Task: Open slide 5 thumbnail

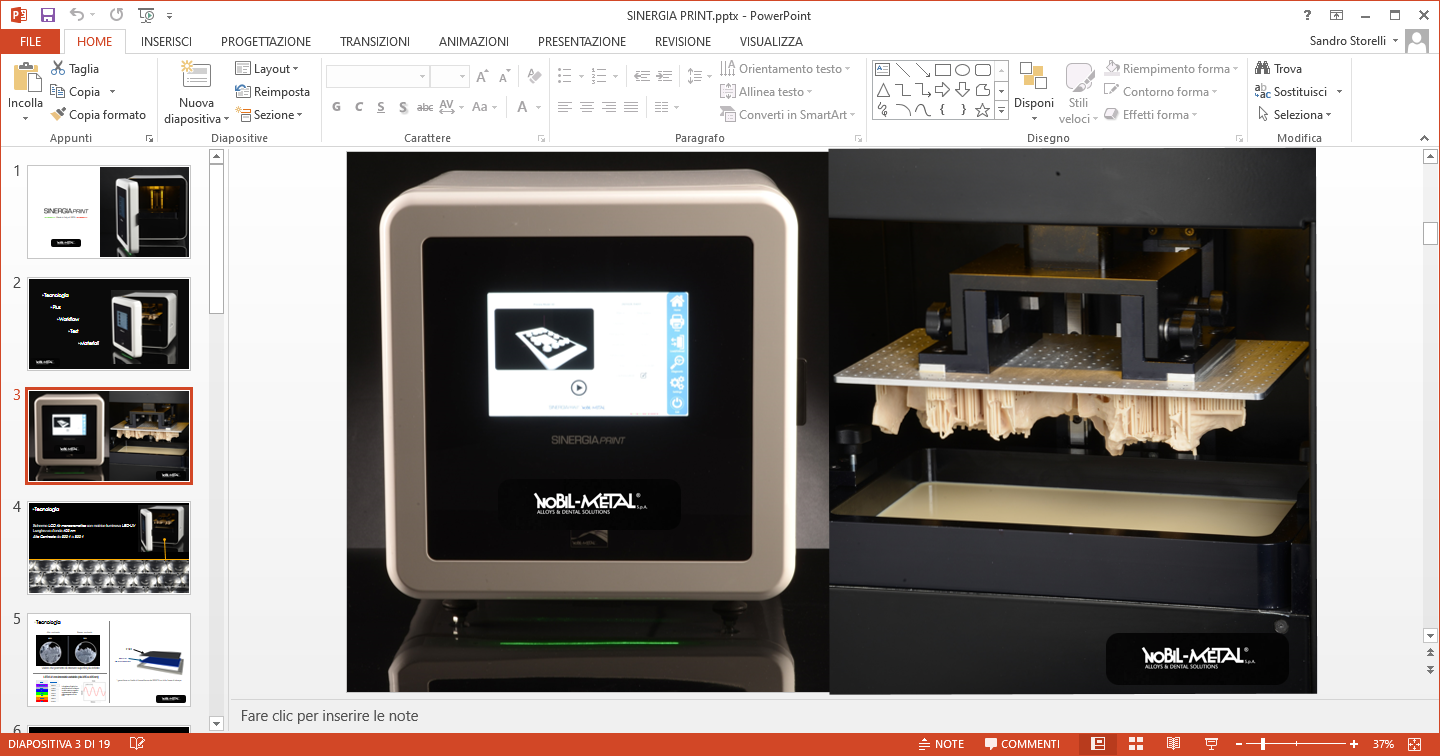Action: (109, 660)
